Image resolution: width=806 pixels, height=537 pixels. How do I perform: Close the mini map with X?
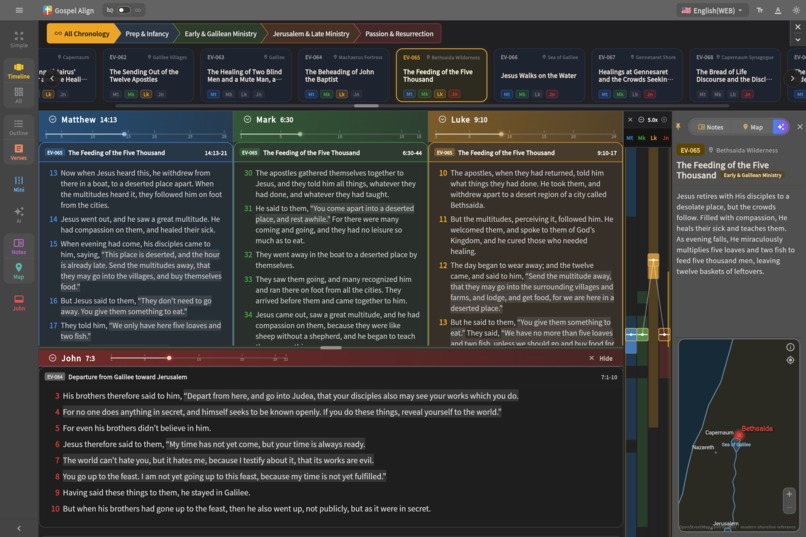click(630, 120)
